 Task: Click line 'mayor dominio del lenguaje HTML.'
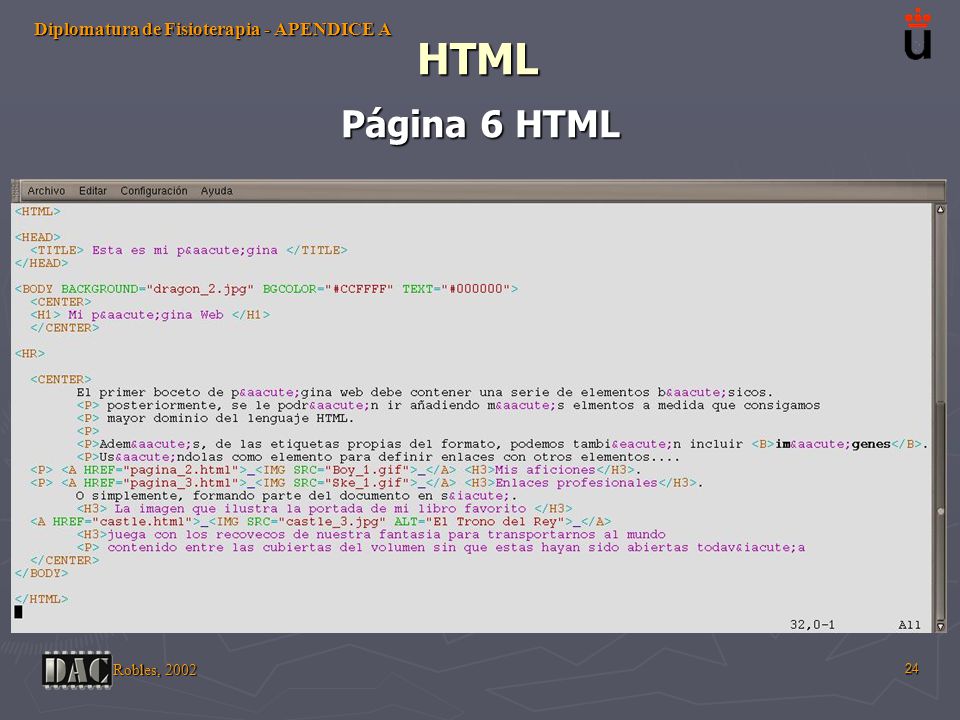216,418
